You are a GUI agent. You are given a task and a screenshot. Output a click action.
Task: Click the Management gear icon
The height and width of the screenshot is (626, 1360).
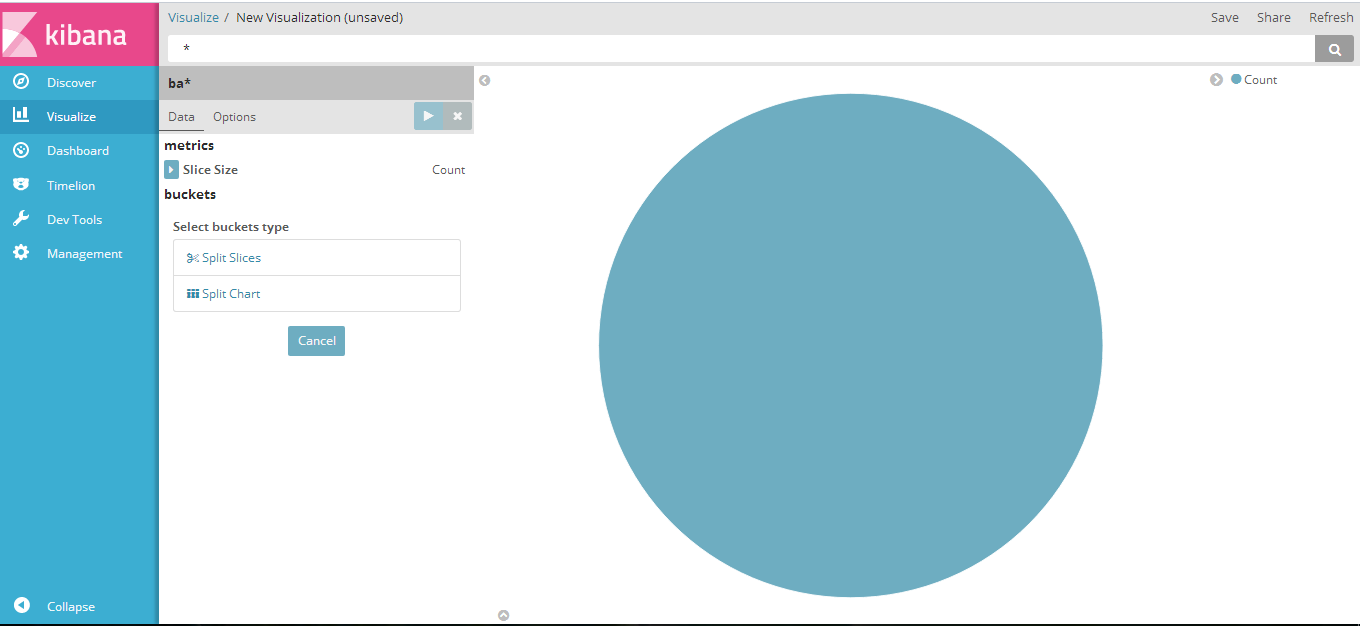21,253
